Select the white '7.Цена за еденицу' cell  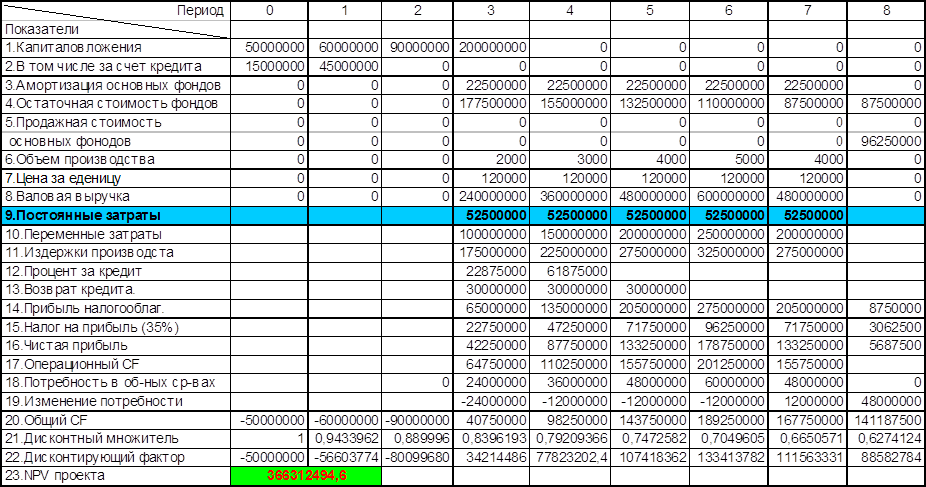pyautogui.click(x=115, y=178)
